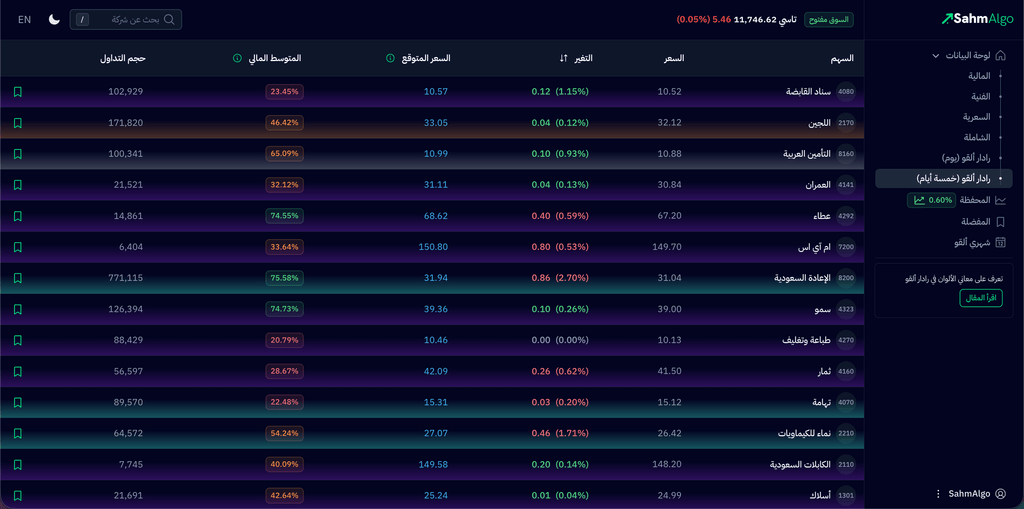This screenshot has height=509, width=1024.
Task: Toggle dark mode with the moon icon
Action: [54, 20]
